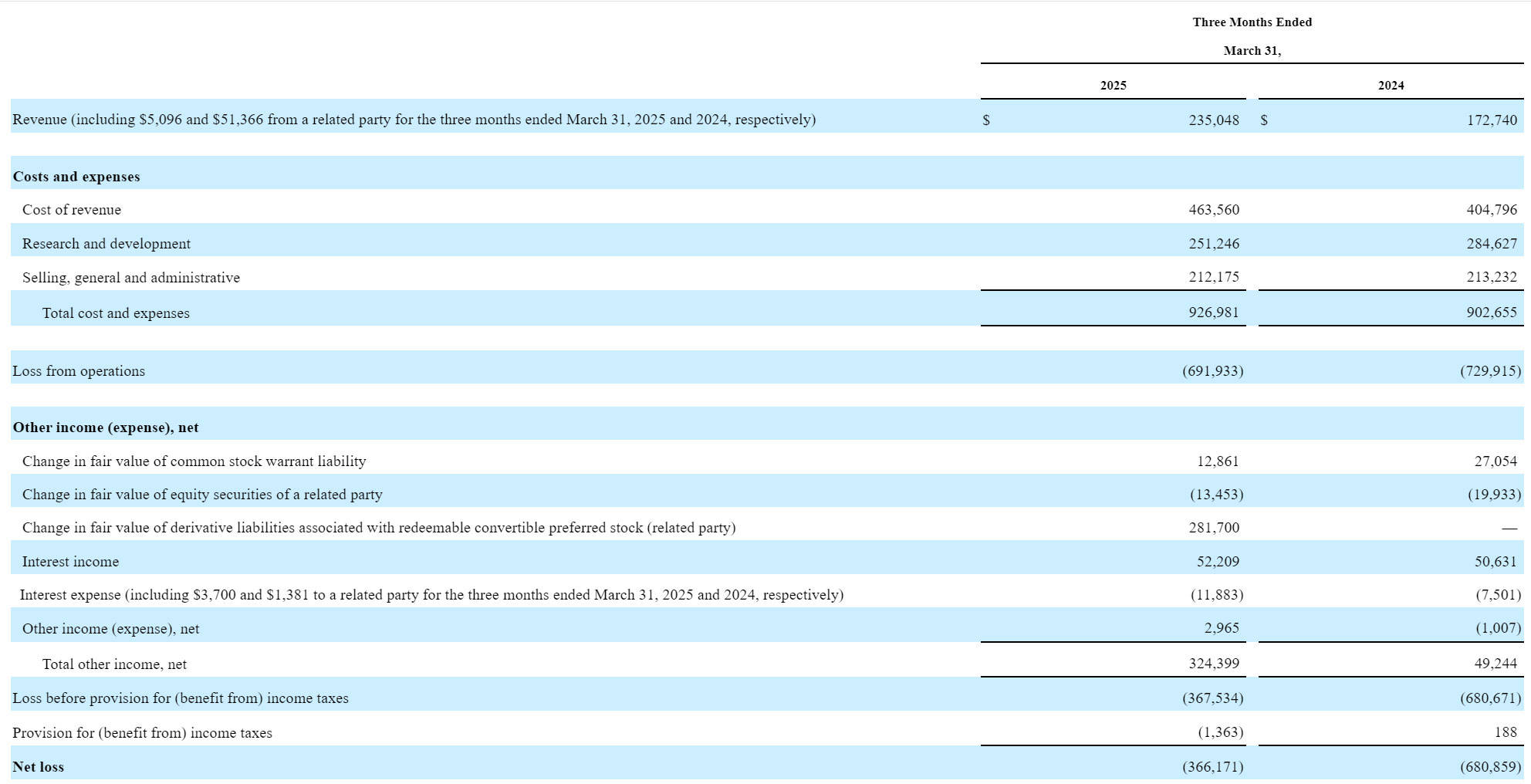Click the derivative liabilities row label
The image size is (1531, 784).
(x=379, y=528)
